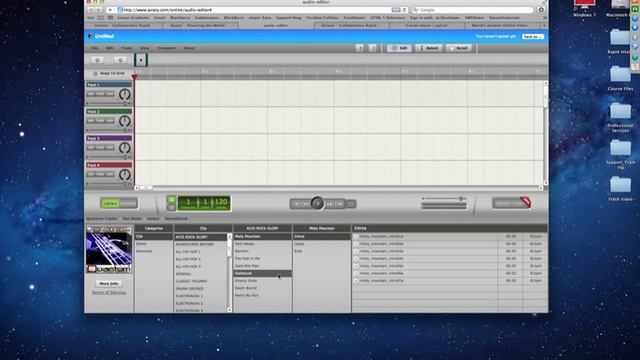640x360 pixels.
Task: Open the Fitch Video desktop folder
Action: [x=620, y=189]
